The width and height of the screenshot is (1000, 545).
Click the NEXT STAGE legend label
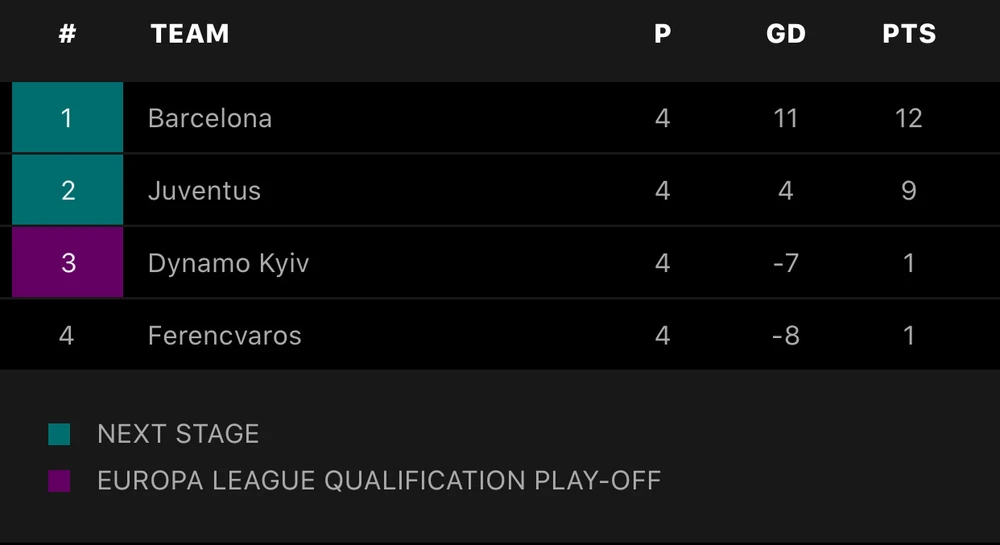[178, 434]
